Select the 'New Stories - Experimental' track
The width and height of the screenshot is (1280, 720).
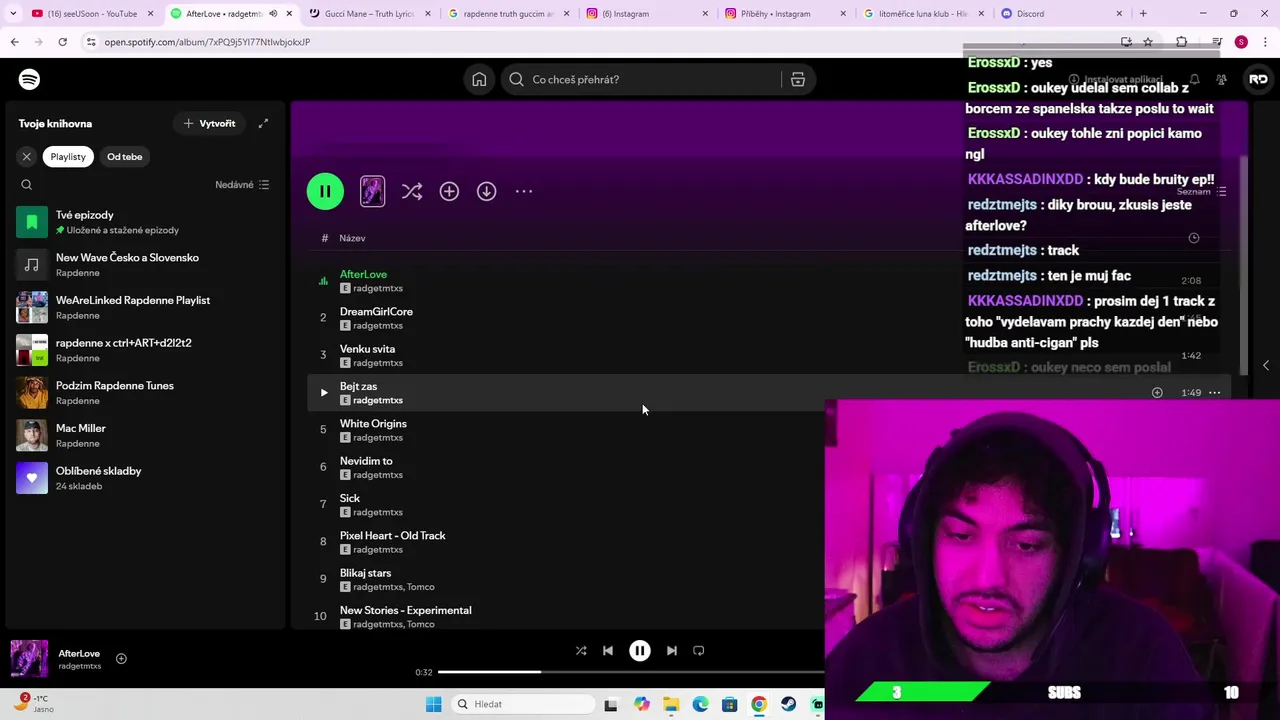(x=405, y=610)
